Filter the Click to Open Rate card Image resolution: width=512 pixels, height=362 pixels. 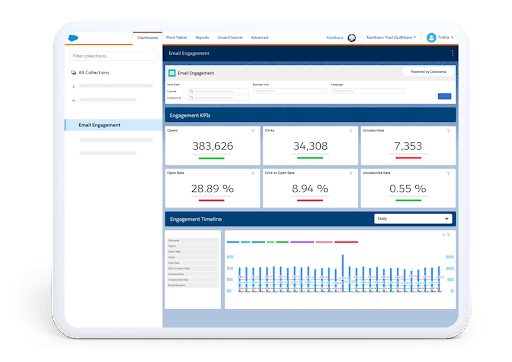tap(351, 173)
